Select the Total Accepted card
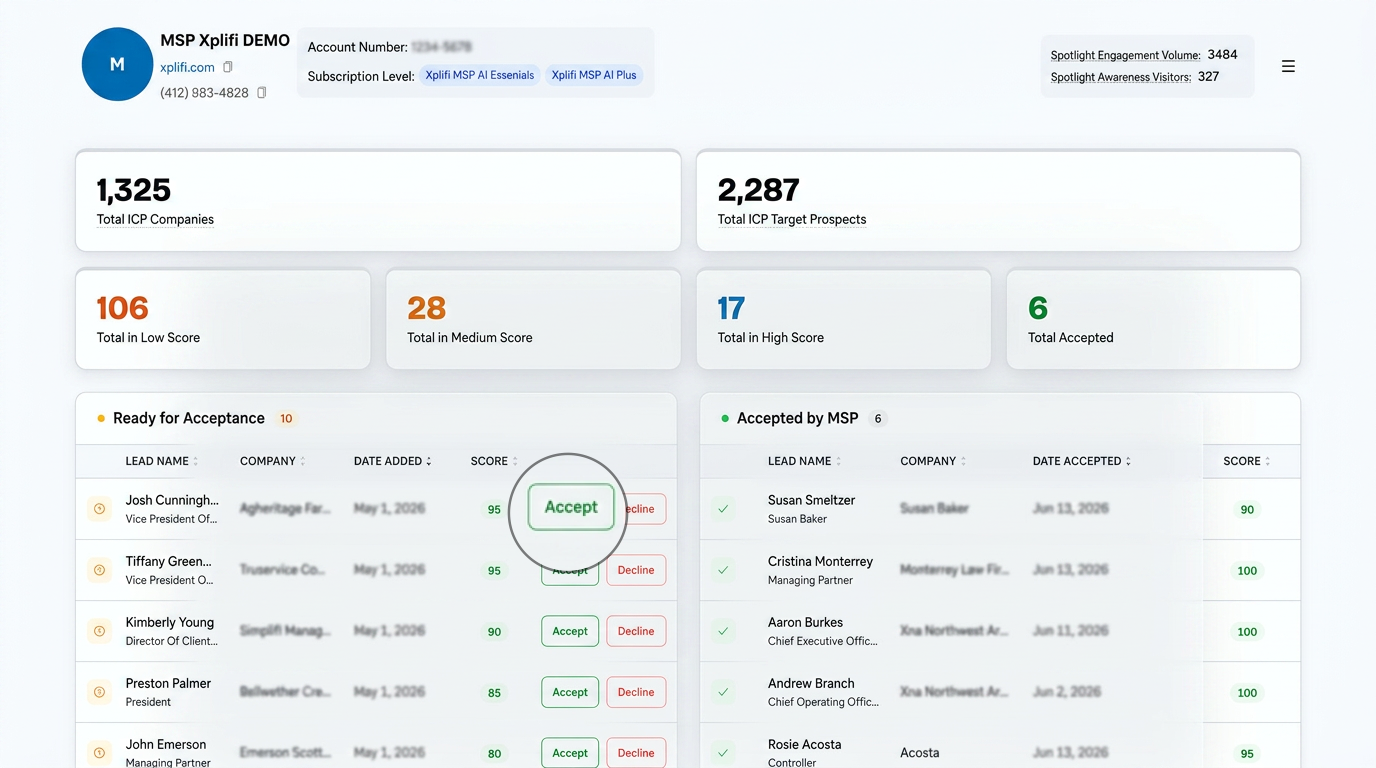Image resolution: width=1376 pixels, height=768 pixels. tap(1153, 319)
